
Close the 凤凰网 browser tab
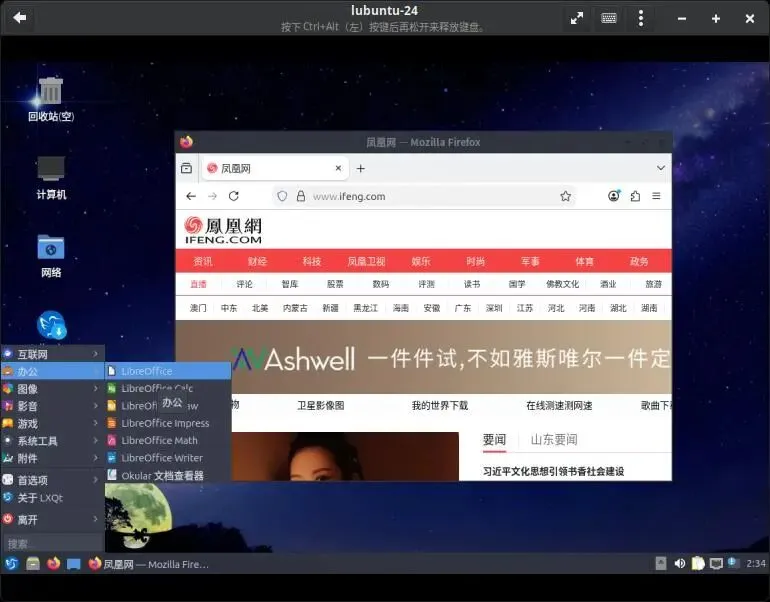[x=338, y=168]
